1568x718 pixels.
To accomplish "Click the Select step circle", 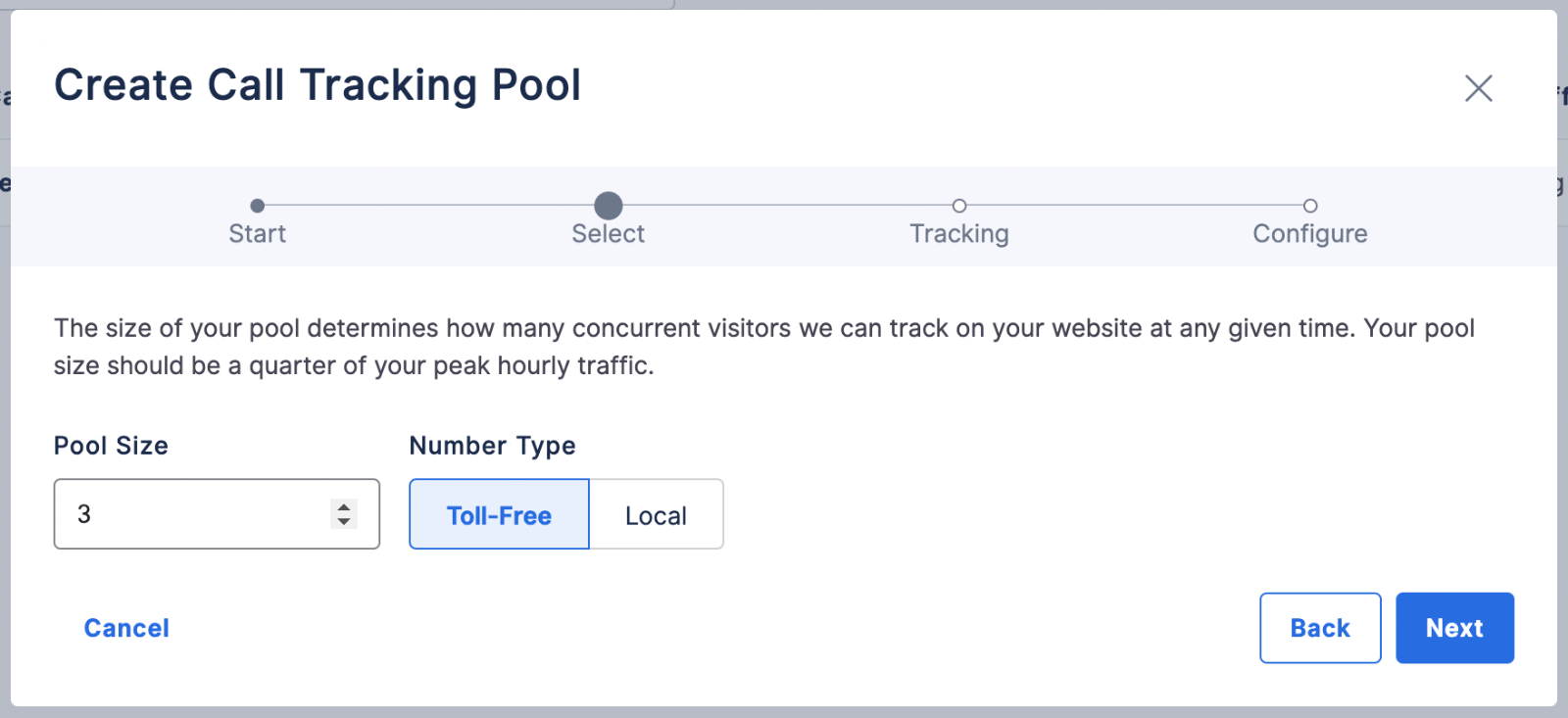I will click(609, 206).
